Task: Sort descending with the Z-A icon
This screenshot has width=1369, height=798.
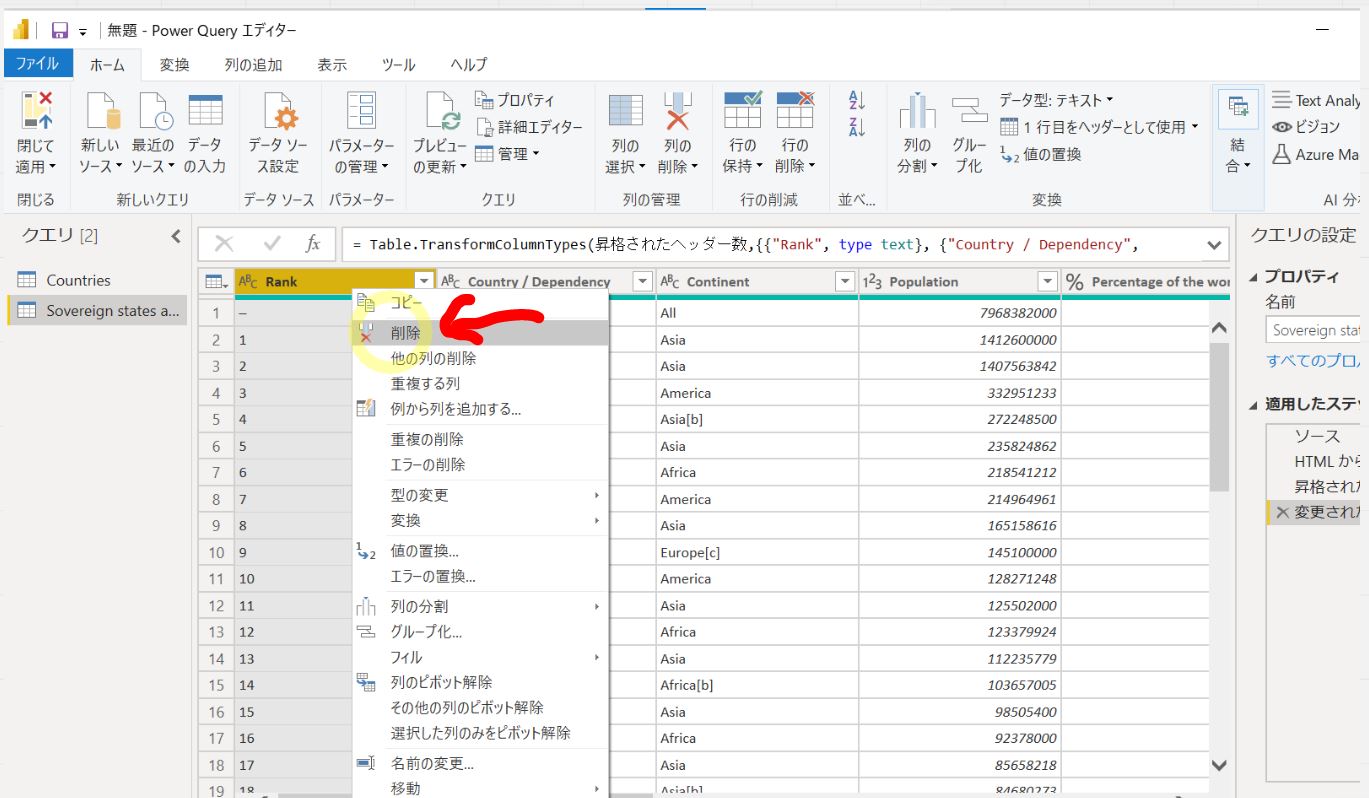Action: pyautogui.click(x=856, y=127)
